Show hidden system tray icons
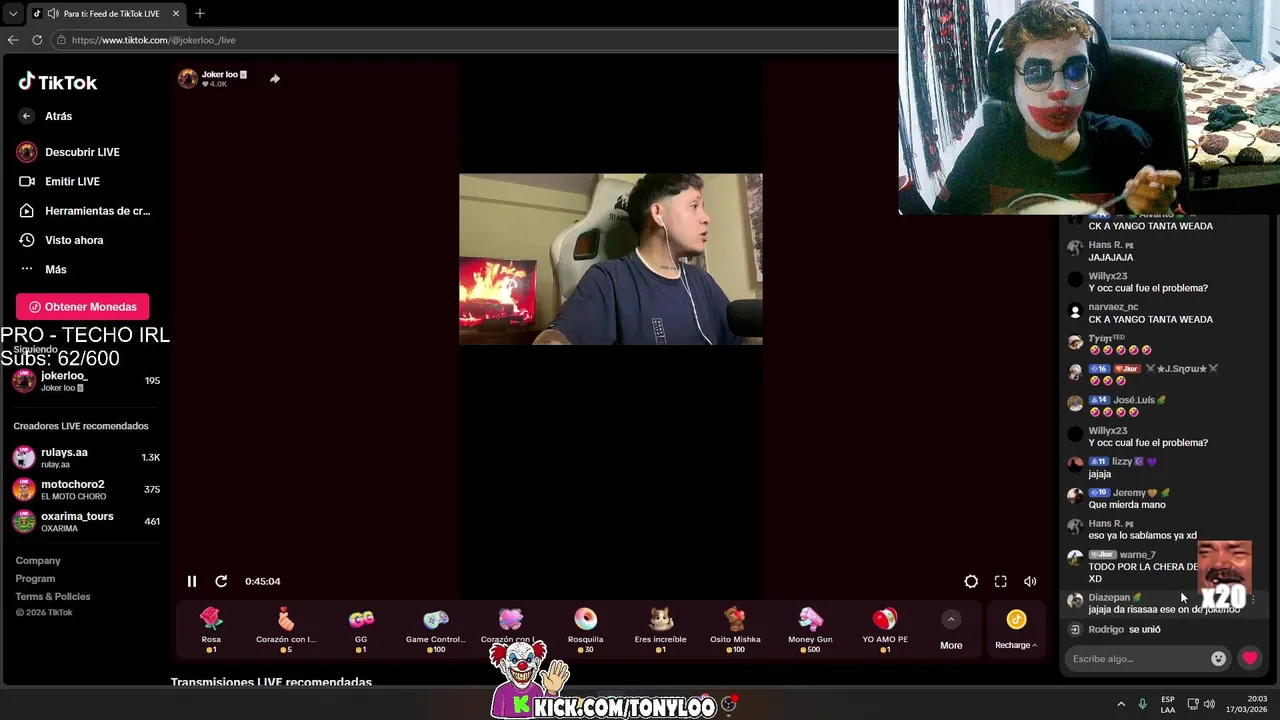Image resolution: width=1280 pixels, height=720 pixels. [x=1121, y=704]
